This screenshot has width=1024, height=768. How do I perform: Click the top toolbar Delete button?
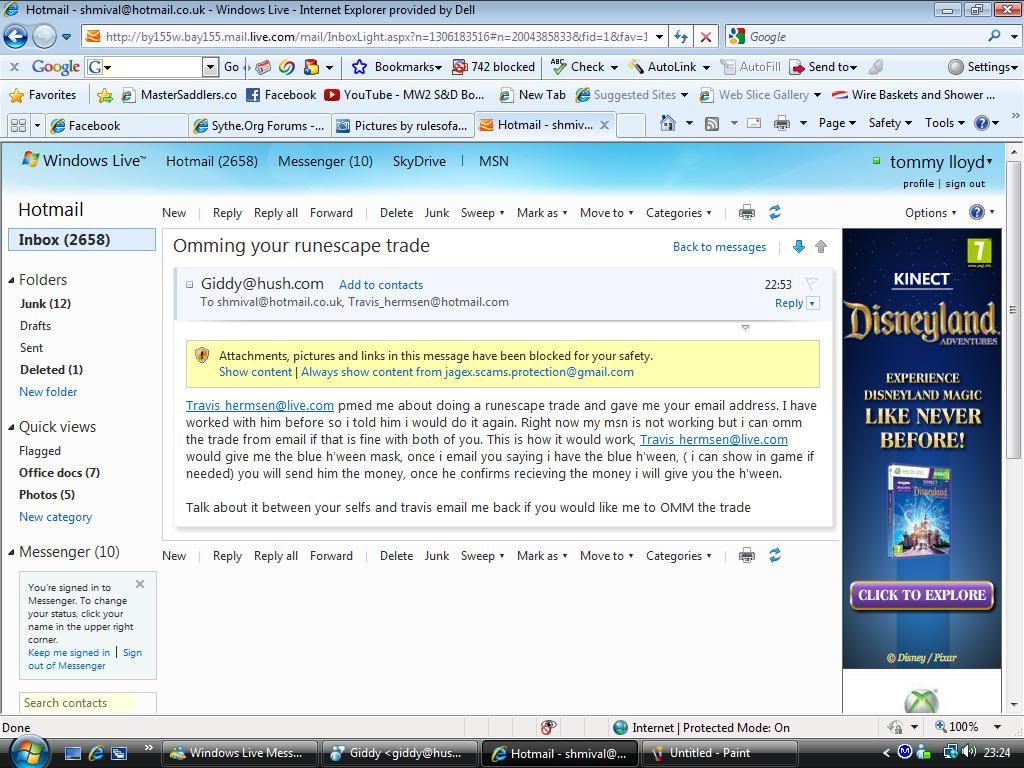coord(396,213)
